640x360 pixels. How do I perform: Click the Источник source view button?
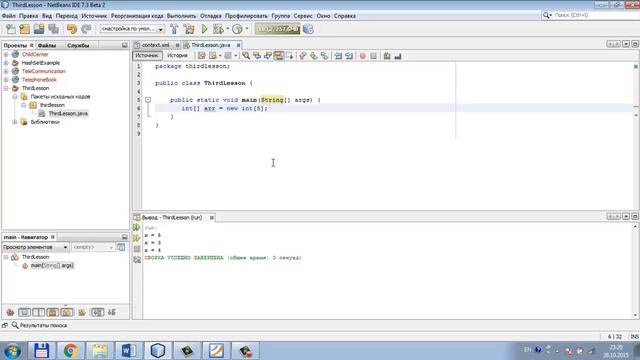tap(147, 56)
